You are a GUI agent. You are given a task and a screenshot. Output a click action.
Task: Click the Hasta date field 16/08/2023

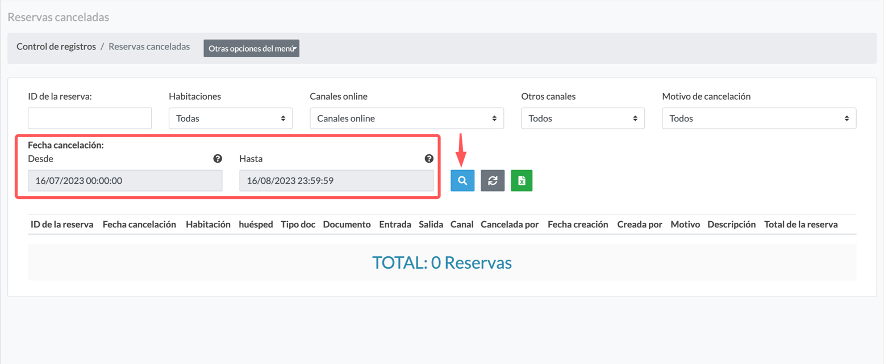337,180
